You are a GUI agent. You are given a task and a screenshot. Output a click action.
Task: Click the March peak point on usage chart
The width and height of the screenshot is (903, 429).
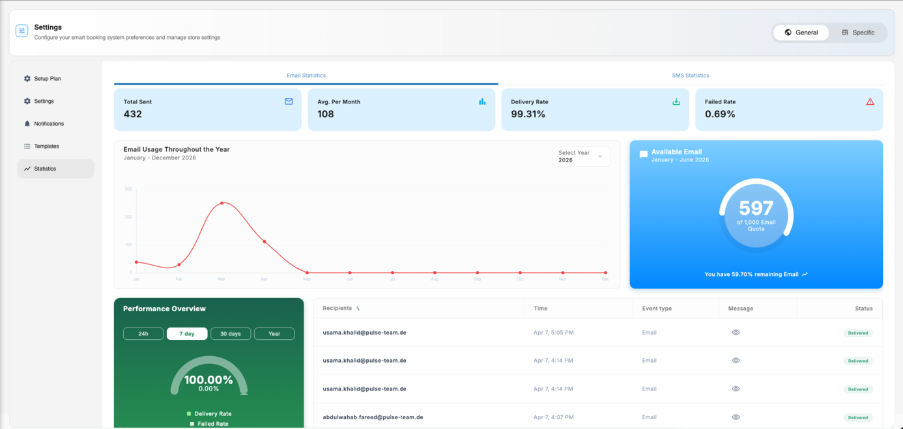pos(222,203)
